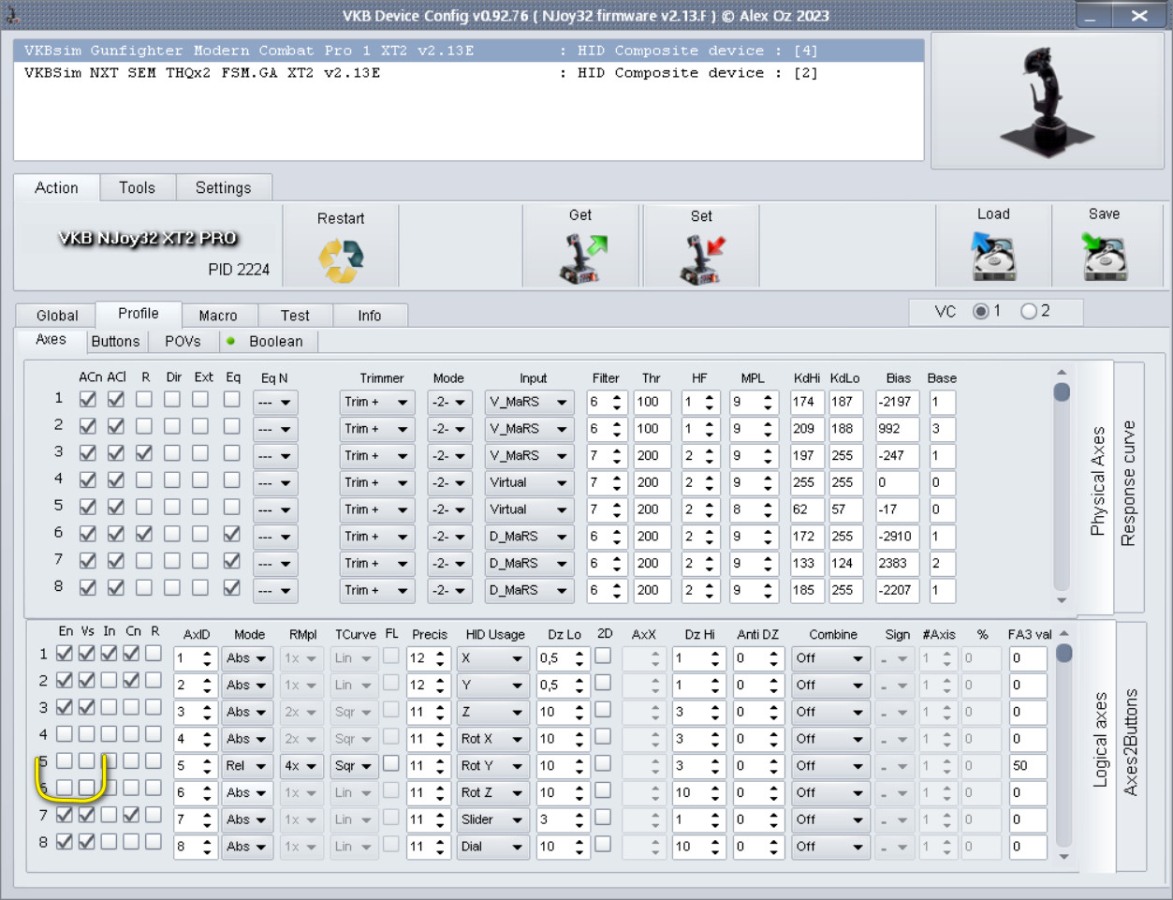Click the joystick device preview image
The width and height of the screenshot is (1173, 900).
[1045, 100]
